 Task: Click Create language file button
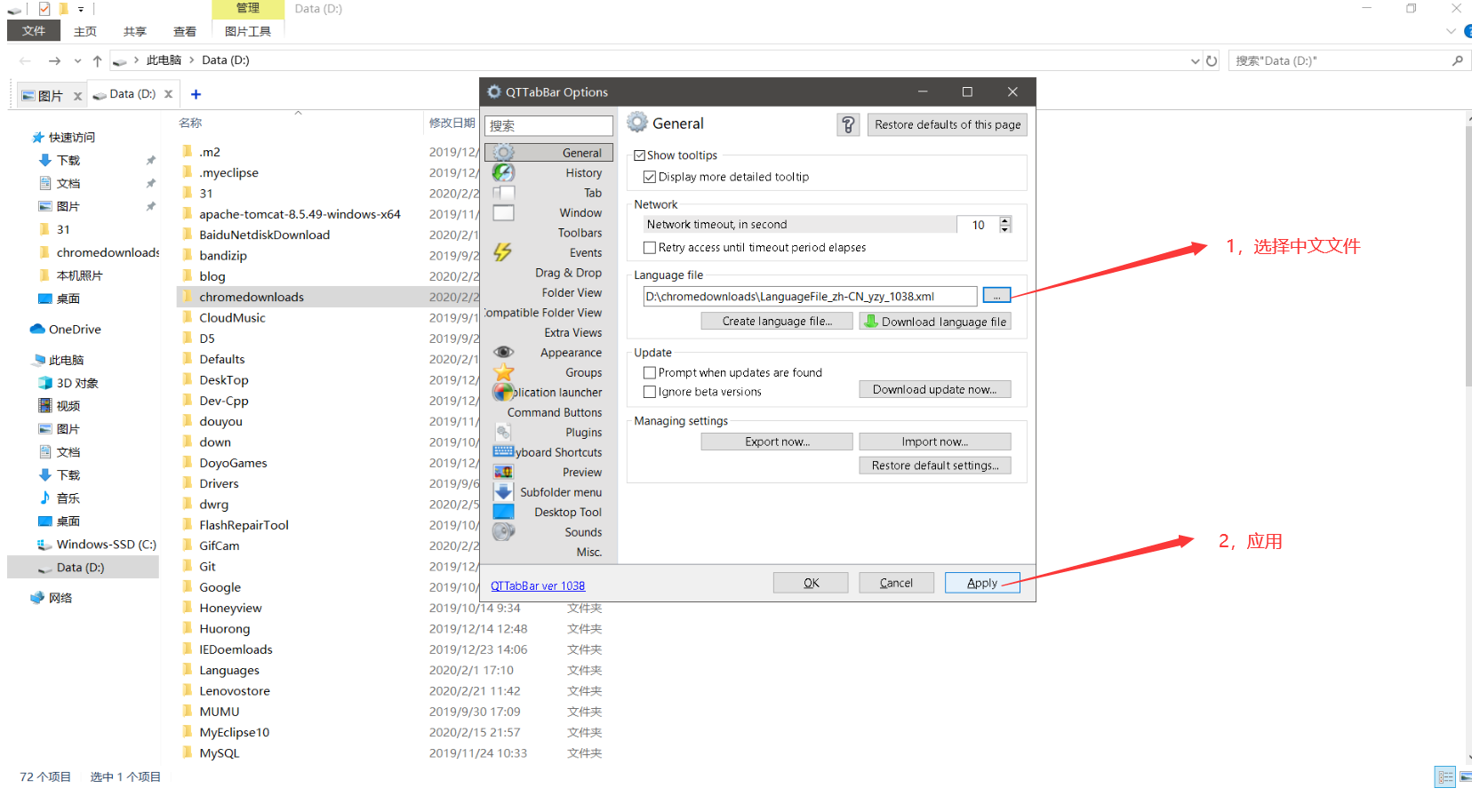tap(777, 321)
